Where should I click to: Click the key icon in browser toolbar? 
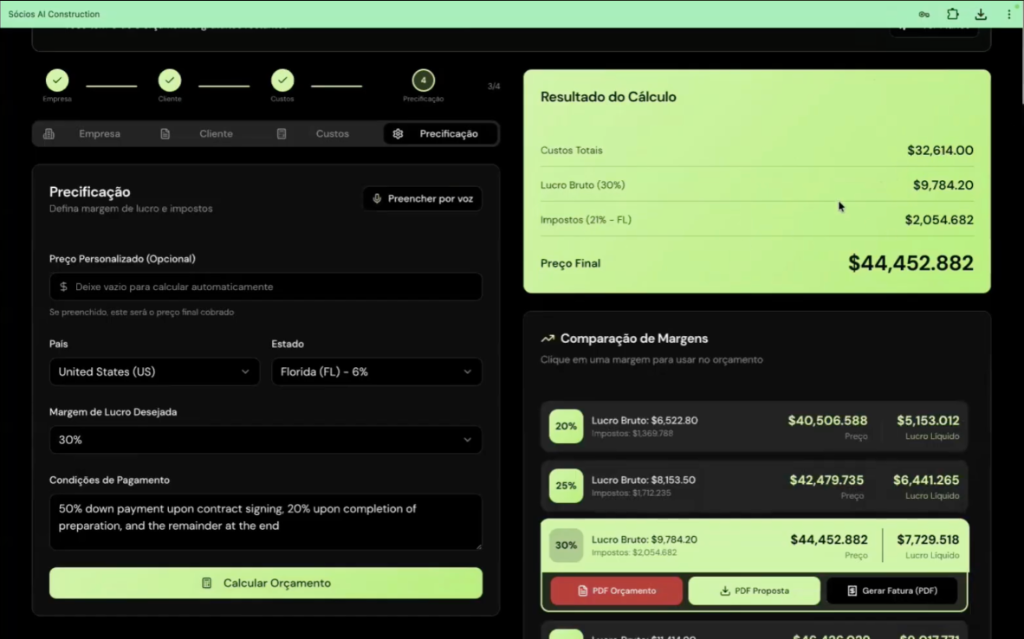924,14
